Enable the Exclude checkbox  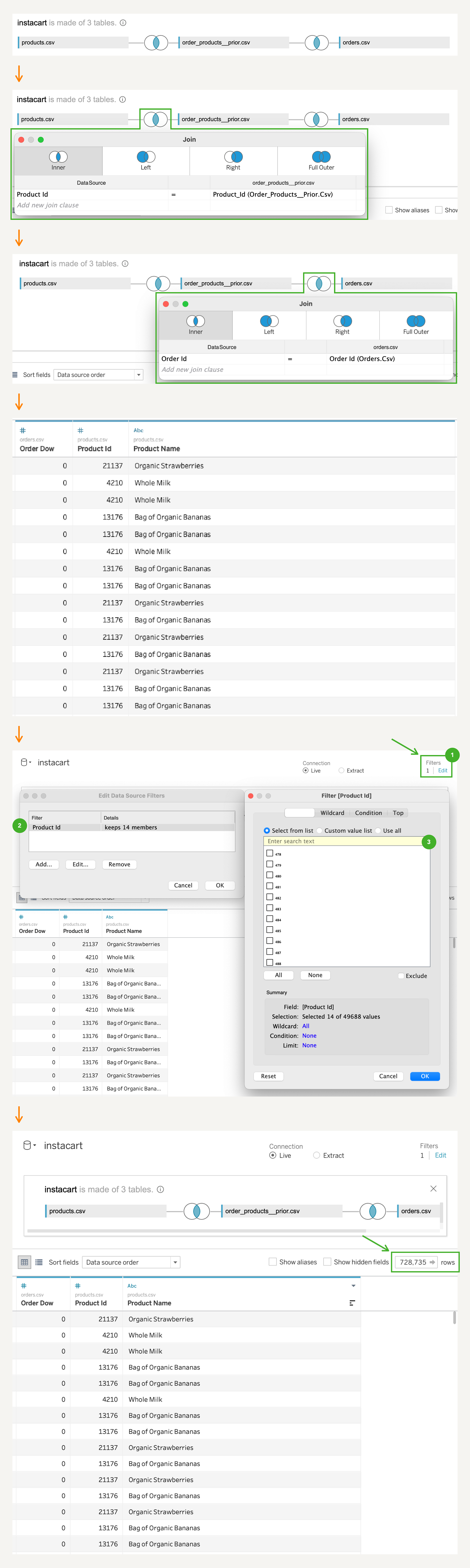(401, 976)
